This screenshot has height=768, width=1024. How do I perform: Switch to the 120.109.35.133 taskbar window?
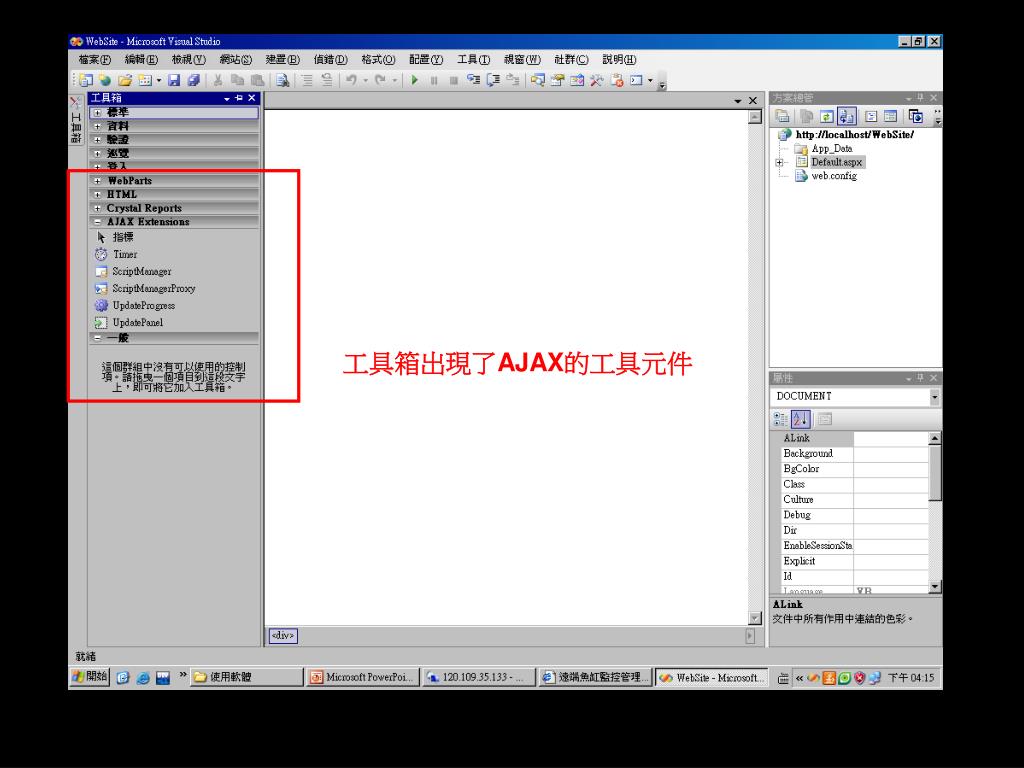click(479, 678)
